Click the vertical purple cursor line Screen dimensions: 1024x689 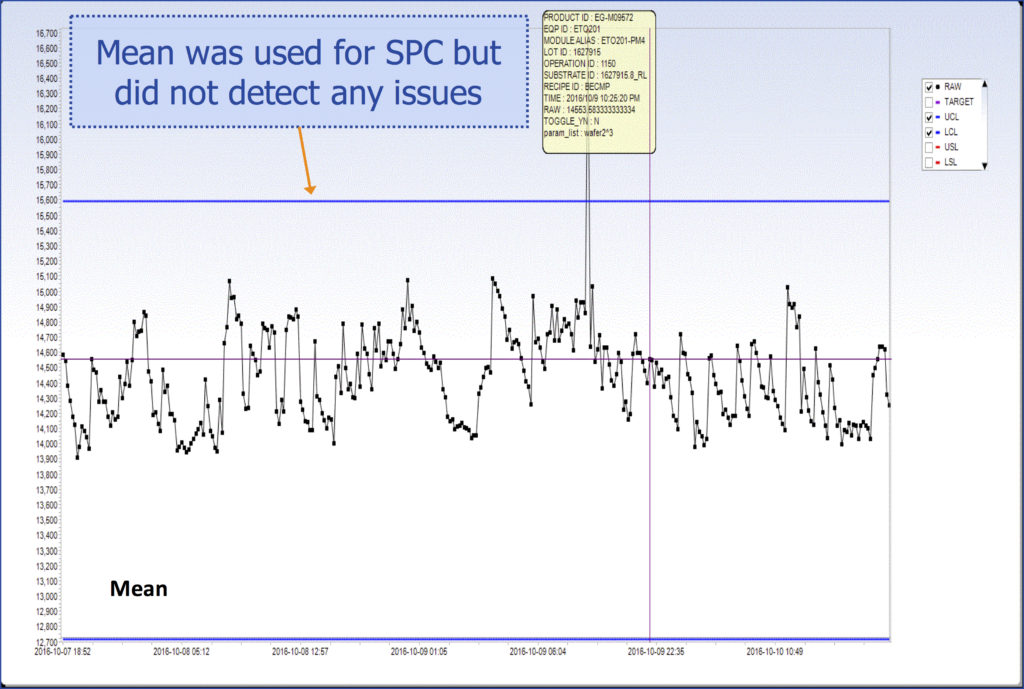[650, 500]
